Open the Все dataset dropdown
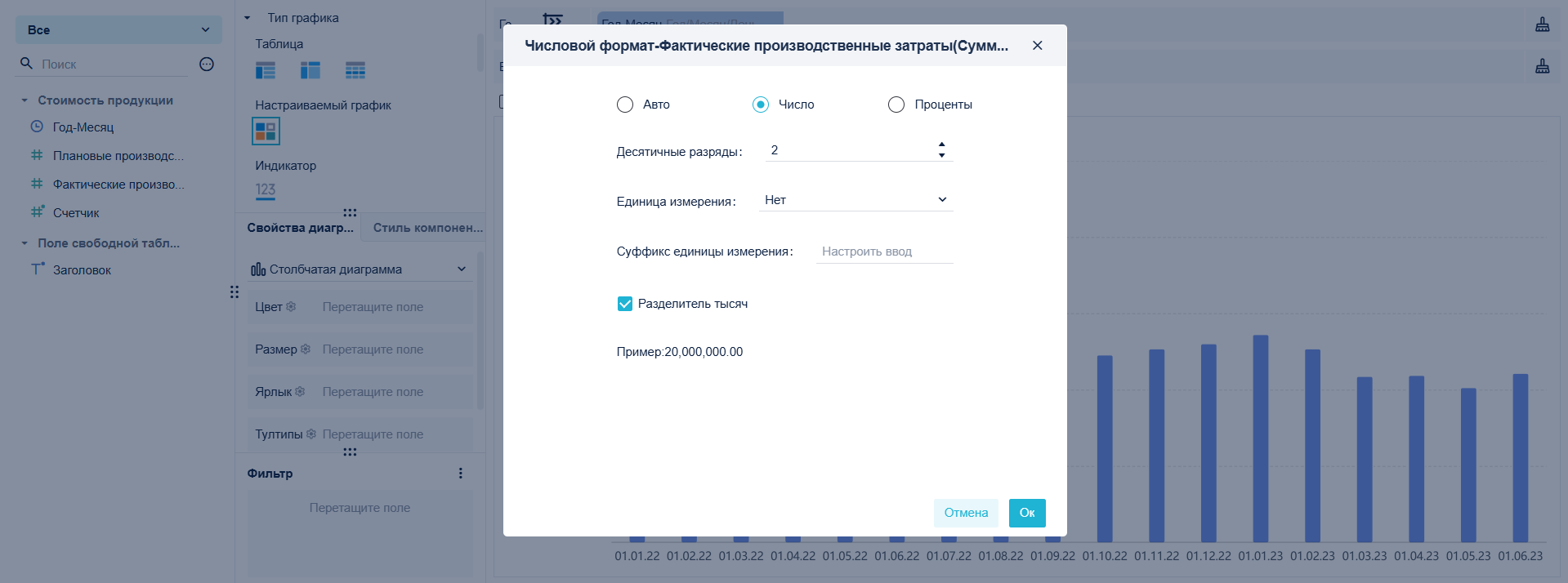Screen dimensions: 1568x583 (x=118, y=30)
